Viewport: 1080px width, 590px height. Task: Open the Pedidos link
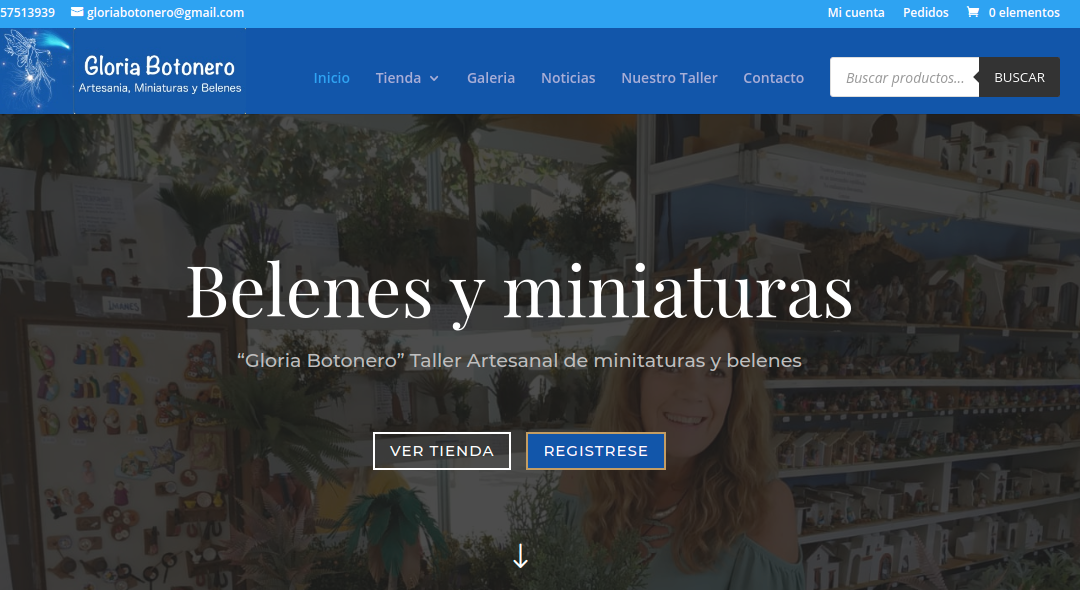coord(925,12)
